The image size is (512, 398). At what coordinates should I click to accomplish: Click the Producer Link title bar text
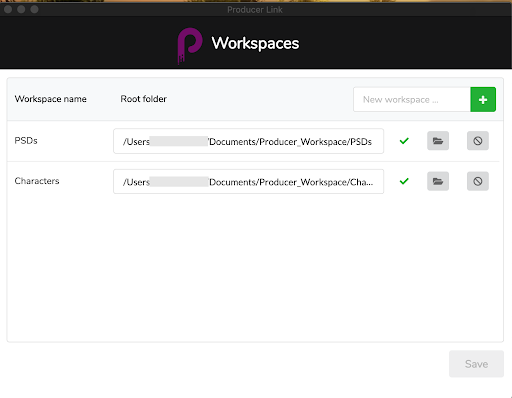(255, 10)
